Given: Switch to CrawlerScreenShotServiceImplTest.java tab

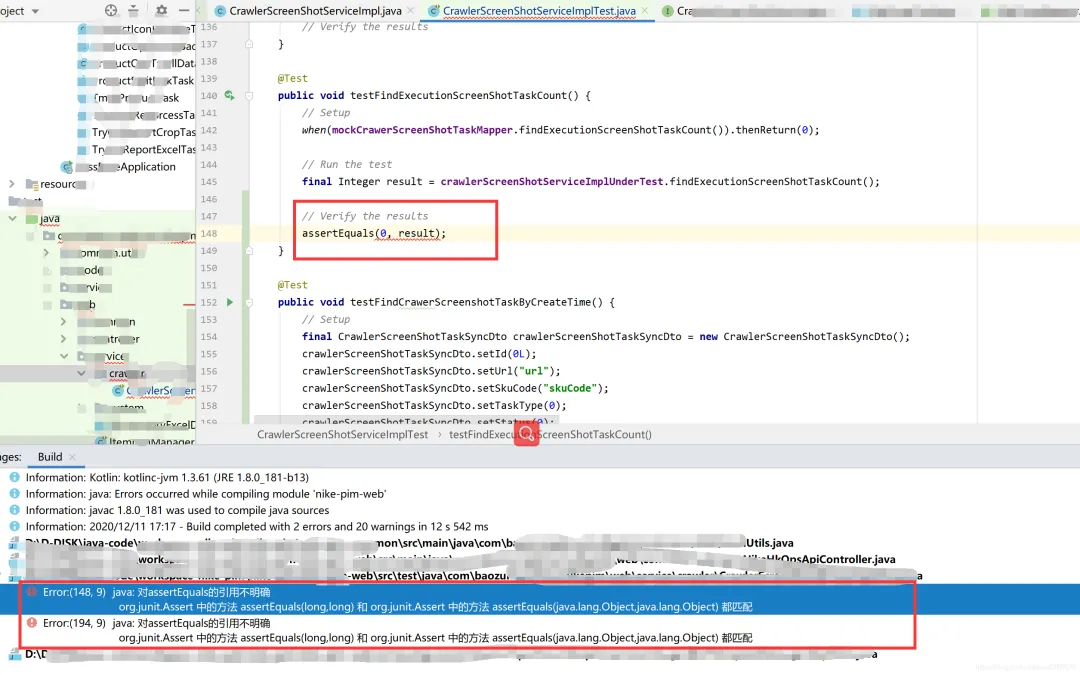Looking at the screenshot, I should [539, 10].
